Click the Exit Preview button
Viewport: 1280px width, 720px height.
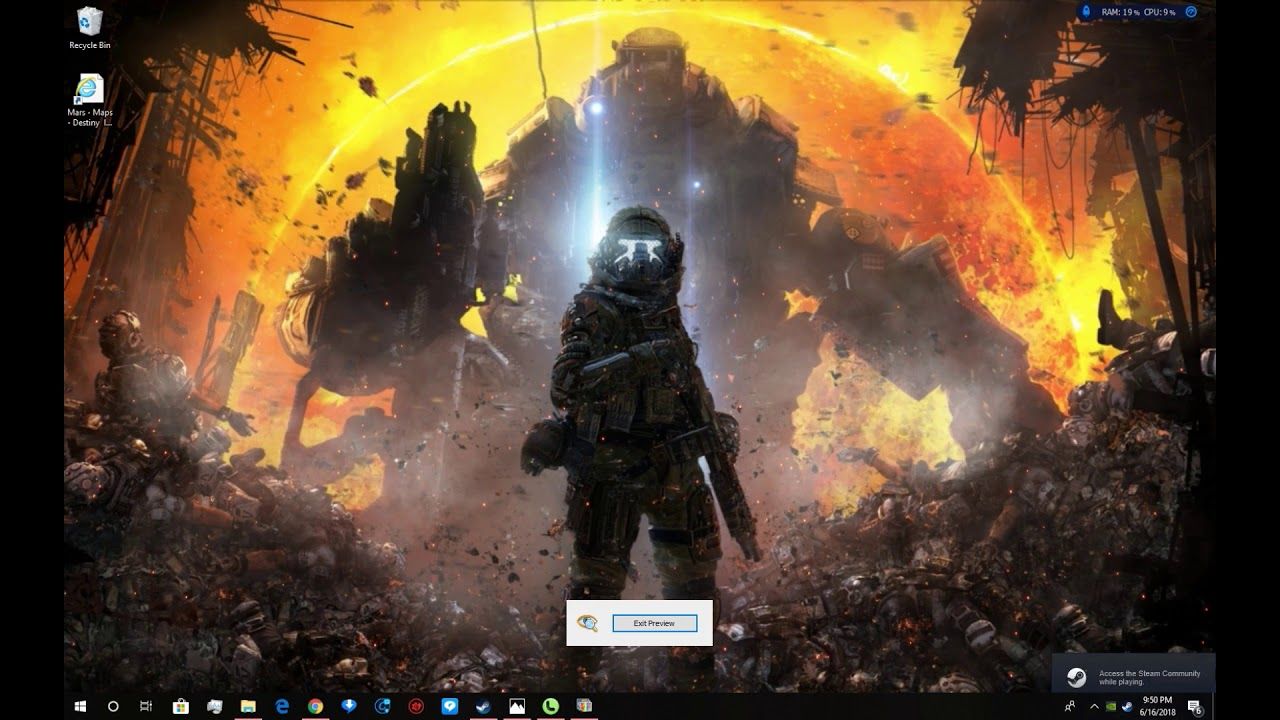pos(655,622)
